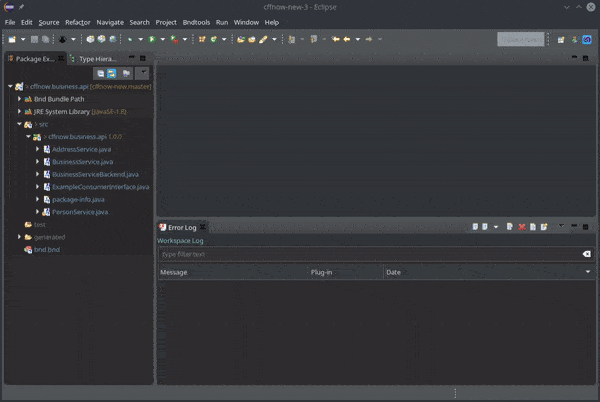Click the Debug bug toolbar icon
This screenshot has width=600, height=402.
click(x=62, y=39)
